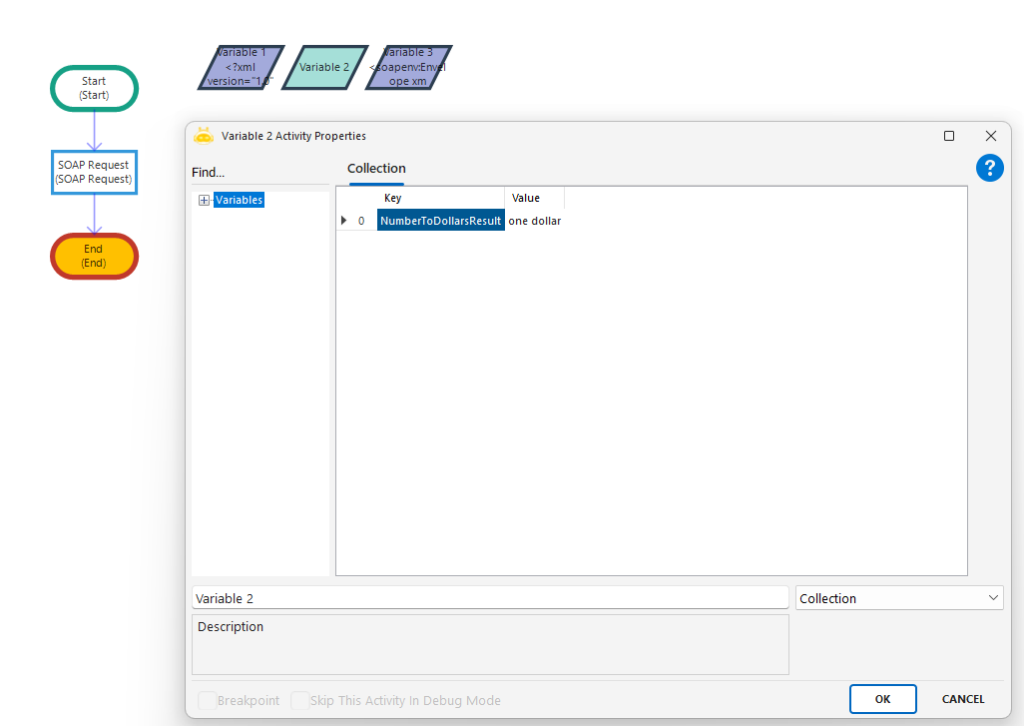This screenshot has height=726, width=1024.
Task: Select the Start node in flowchart
Action: pyautogui.click(x=94, y=88)
